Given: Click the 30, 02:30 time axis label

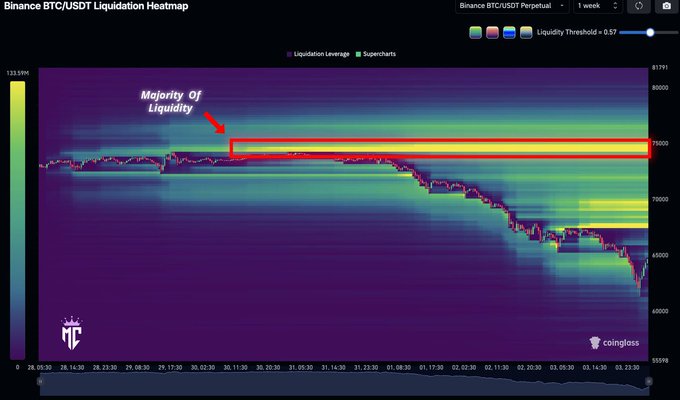Looking at the screenshot, I should tap(203, 367).
